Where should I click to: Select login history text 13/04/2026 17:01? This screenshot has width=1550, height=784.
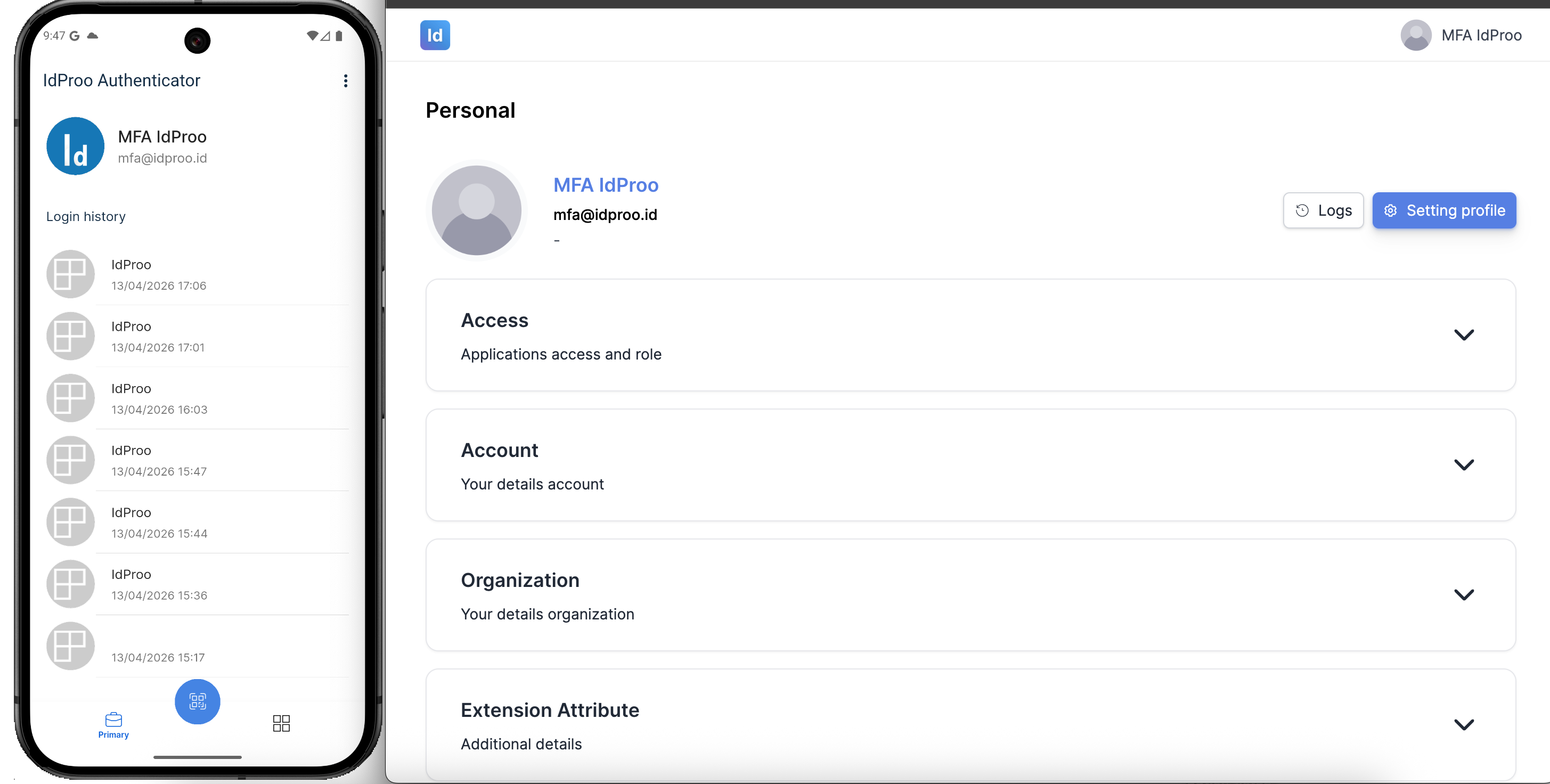tap(158, 348)
